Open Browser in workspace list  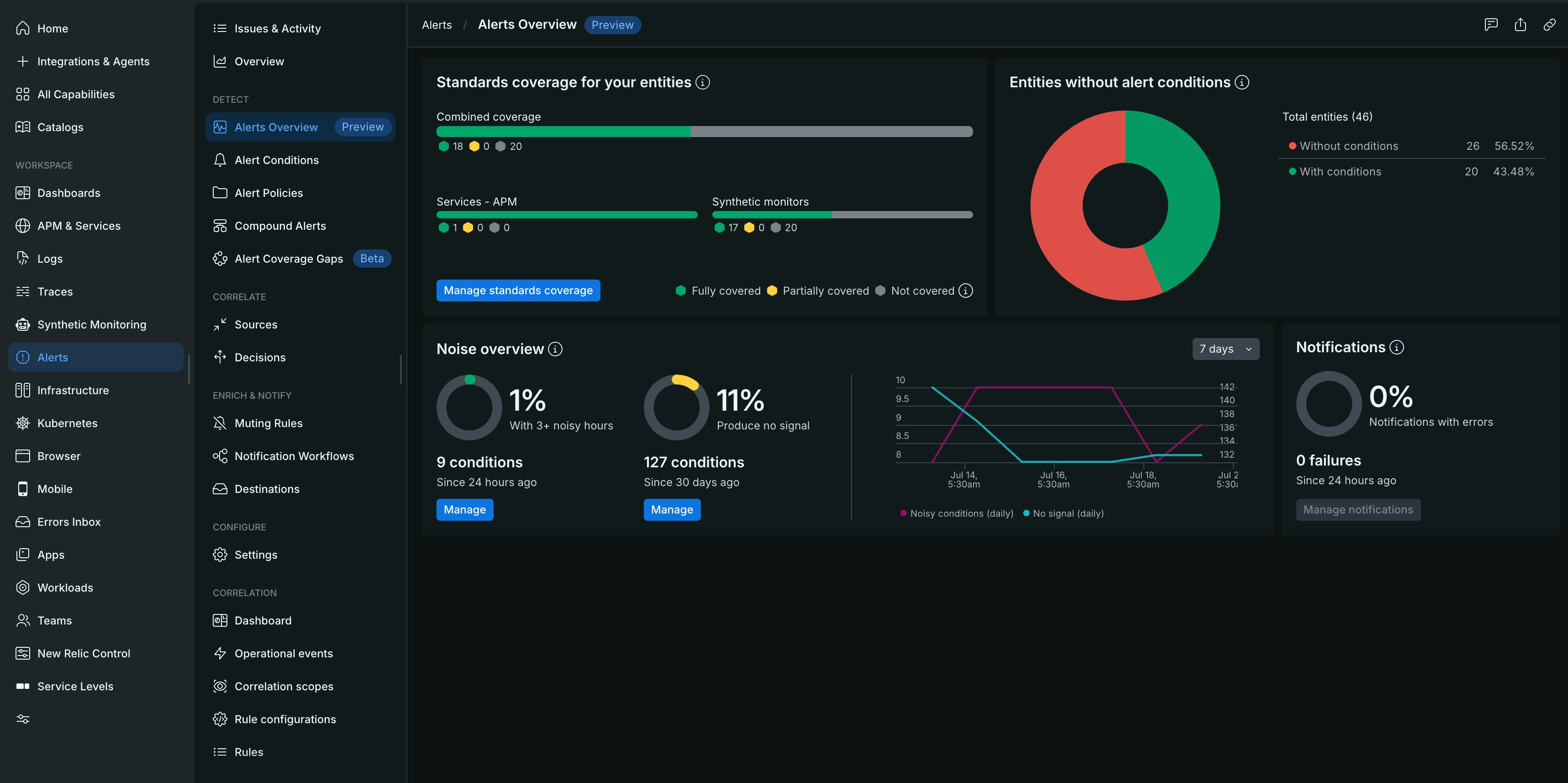(95, 455)
